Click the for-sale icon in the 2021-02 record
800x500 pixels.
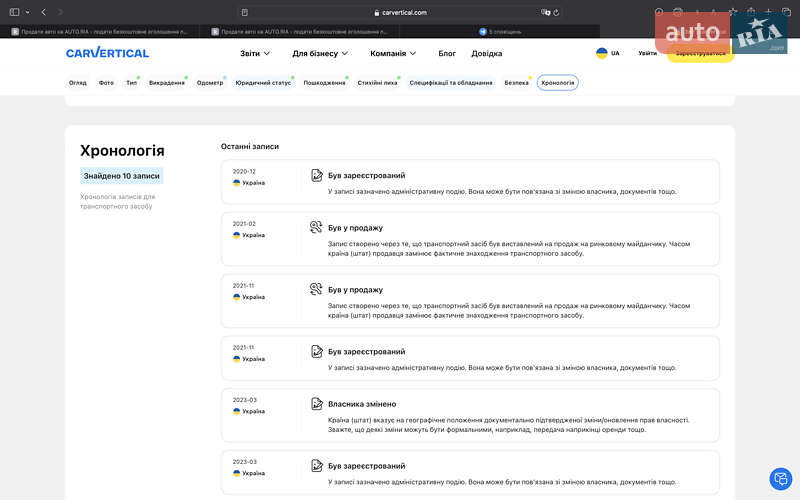coord(316,227)
